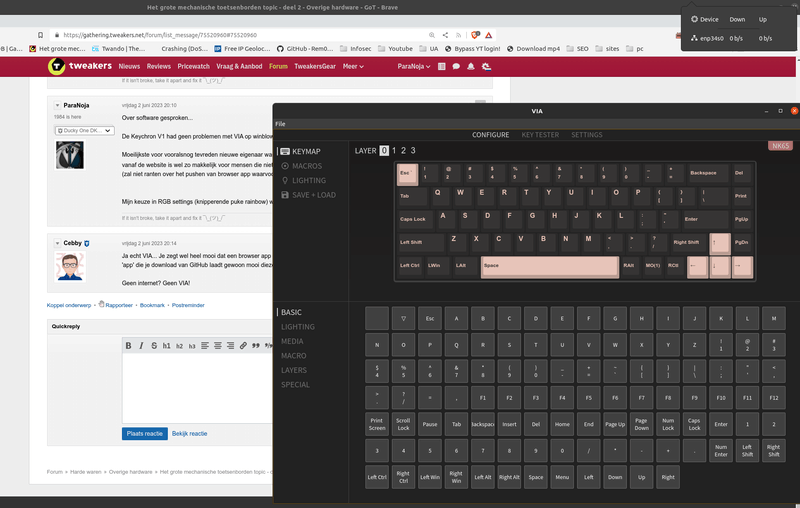Viewport: 800px width, 508px height.
Task: Toggle bold formatting in Quickreply editor
Action: 129,346
